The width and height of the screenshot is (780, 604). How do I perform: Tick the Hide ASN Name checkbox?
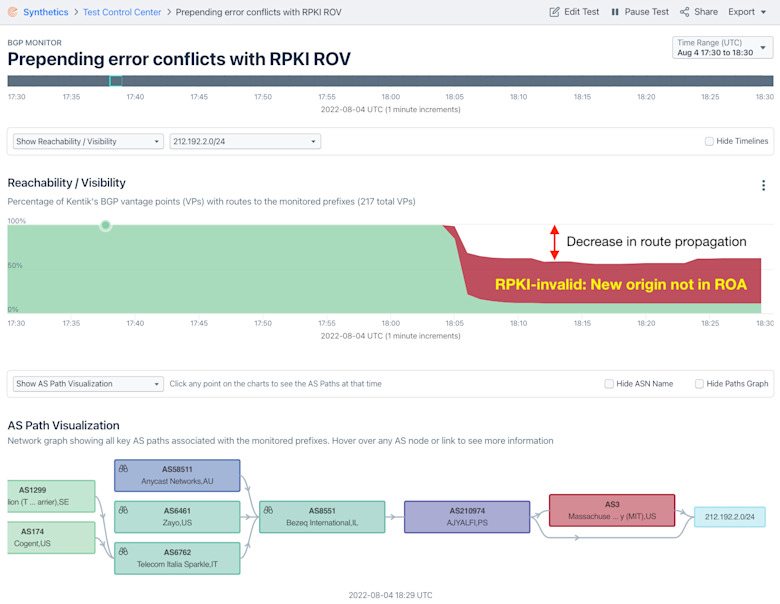coord(609,384)
